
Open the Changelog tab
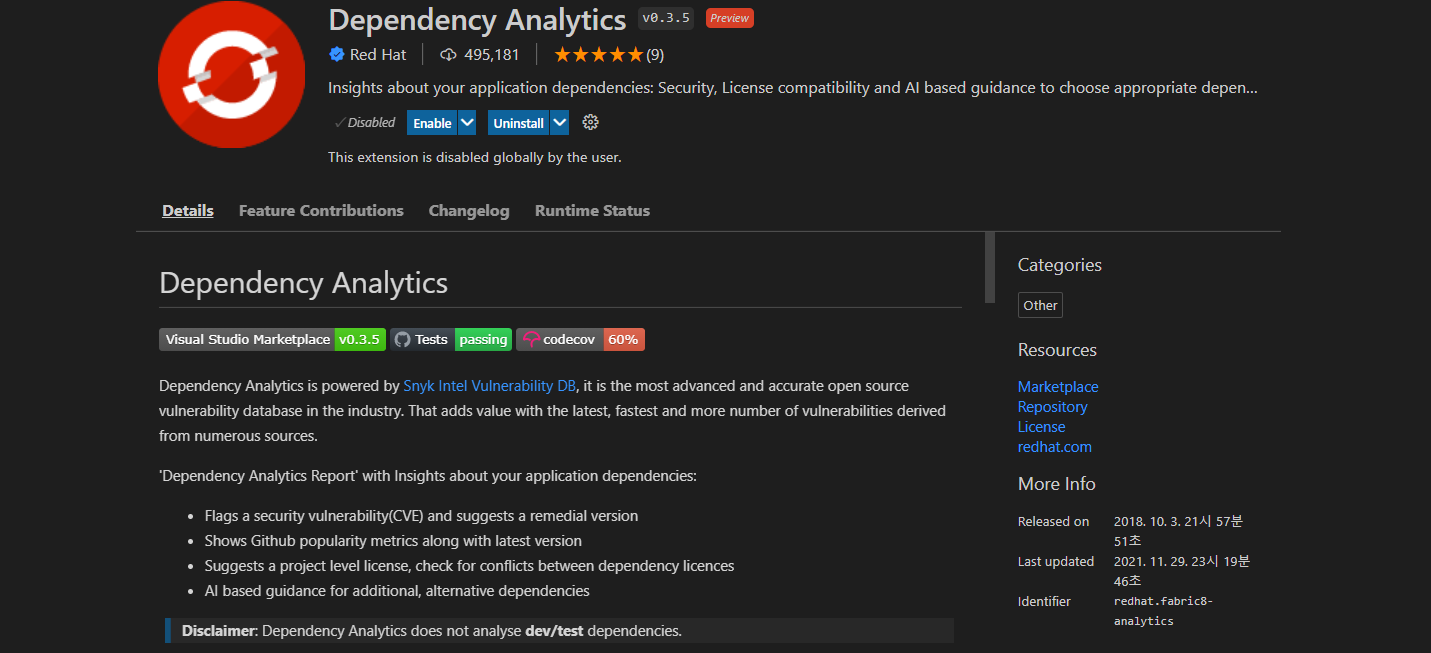pos(469,210)
